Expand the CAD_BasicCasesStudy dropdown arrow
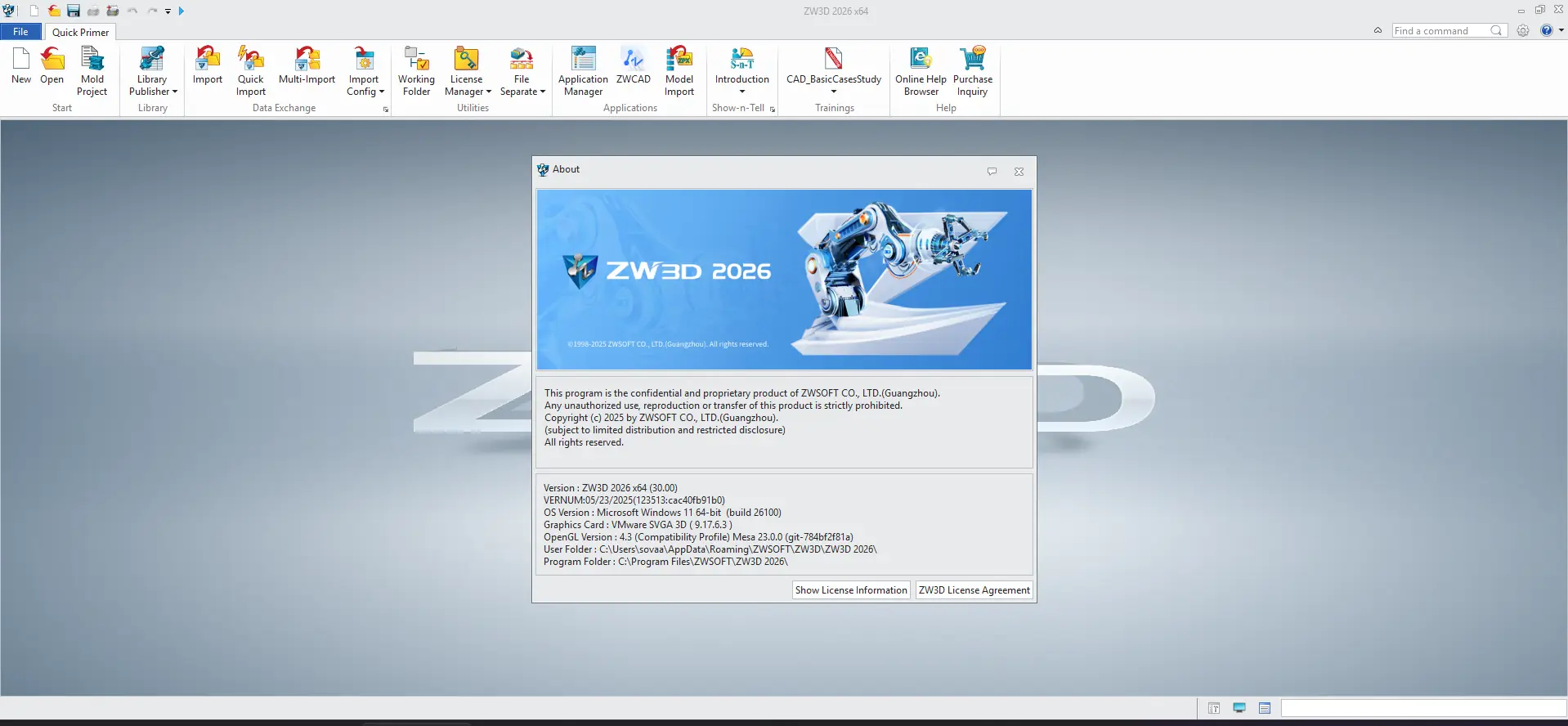The width and height of the screenshot is (1568, 726). pos(834,92)
